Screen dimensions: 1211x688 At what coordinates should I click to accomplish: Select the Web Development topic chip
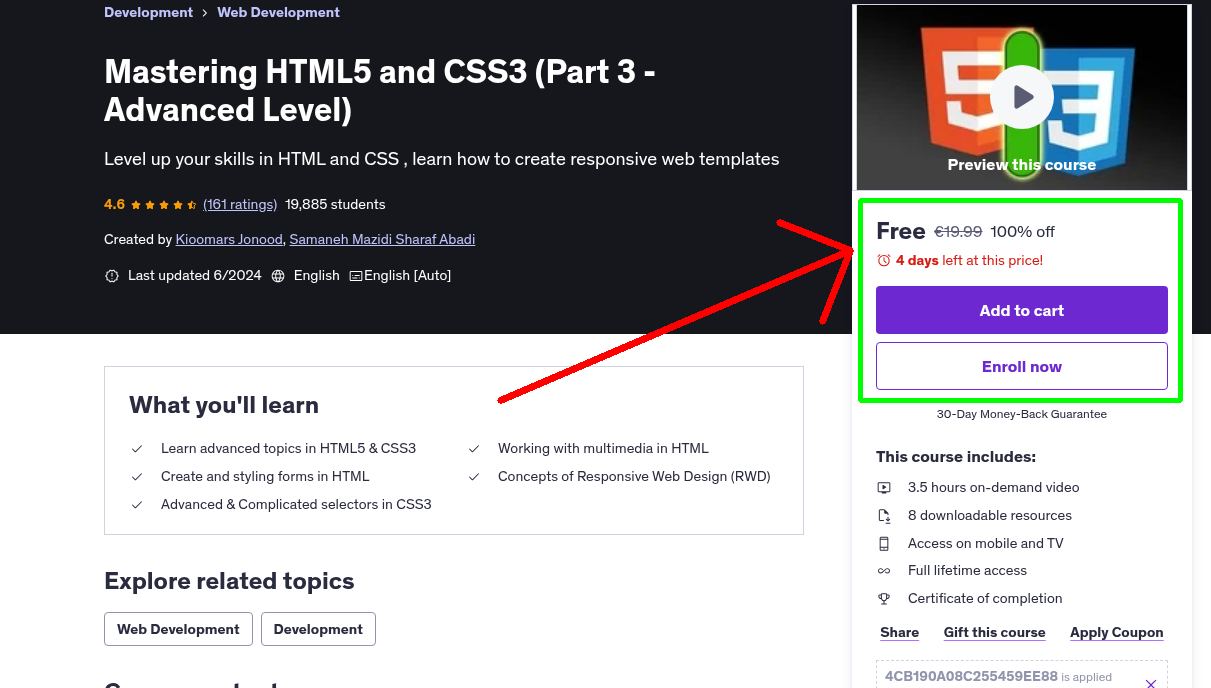pyautogui.click(x=178, y=629)
